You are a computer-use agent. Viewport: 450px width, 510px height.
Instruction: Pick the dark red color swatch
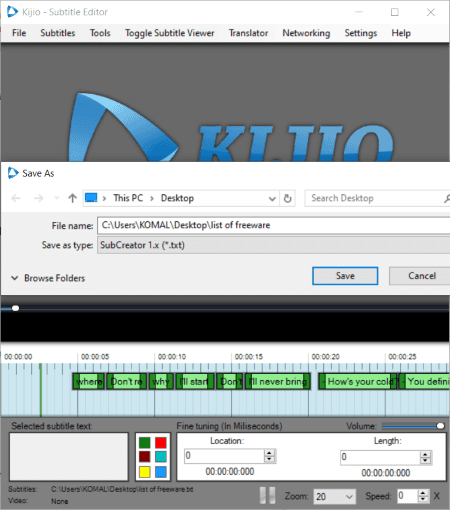[x=145, y=457]
